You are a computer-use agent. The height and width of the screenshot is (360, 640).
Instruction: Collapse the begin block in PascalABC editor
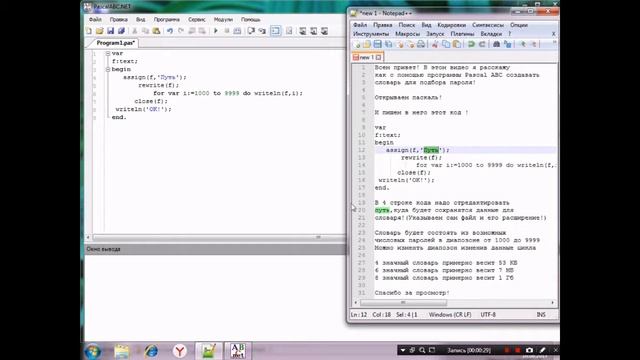point(108,69)
